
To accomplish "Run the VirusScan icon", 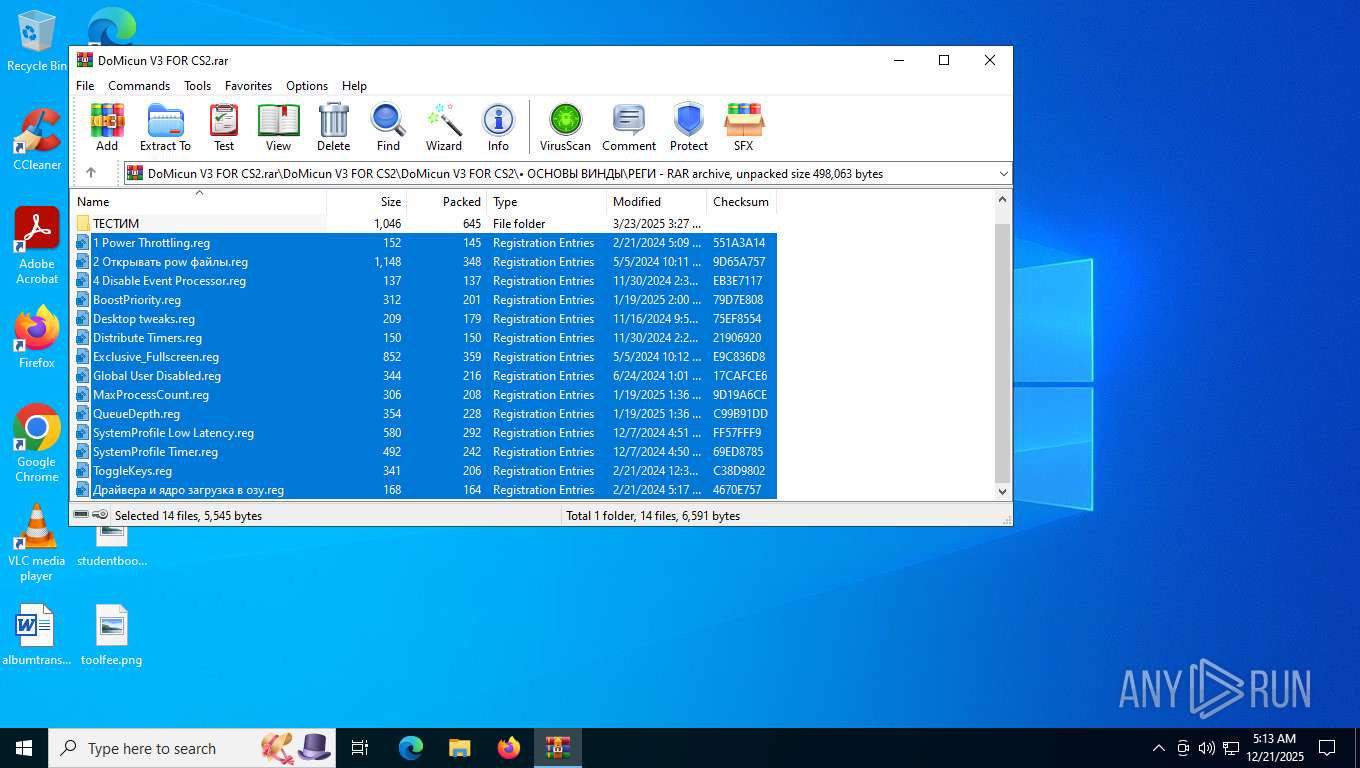I will pyautogui.click(x=565, y=127).
